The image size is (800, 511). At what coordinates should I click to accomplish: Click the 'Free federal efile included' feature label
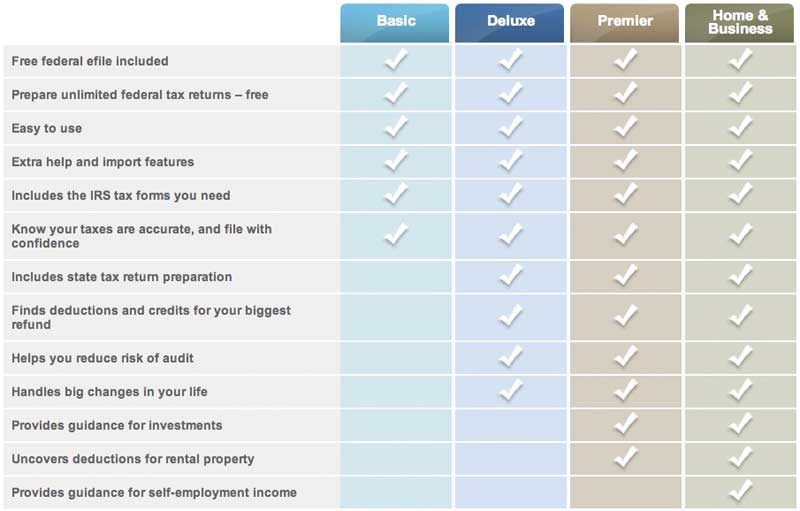[90, 61]
